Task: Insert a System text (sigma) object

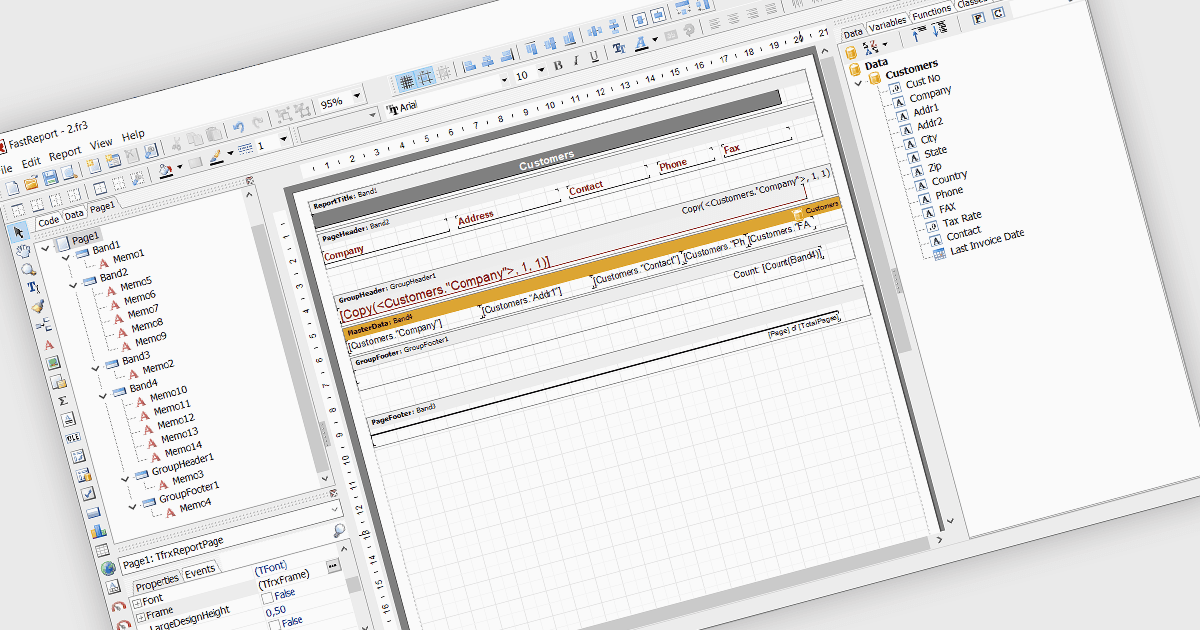Action: pos(62,399)
